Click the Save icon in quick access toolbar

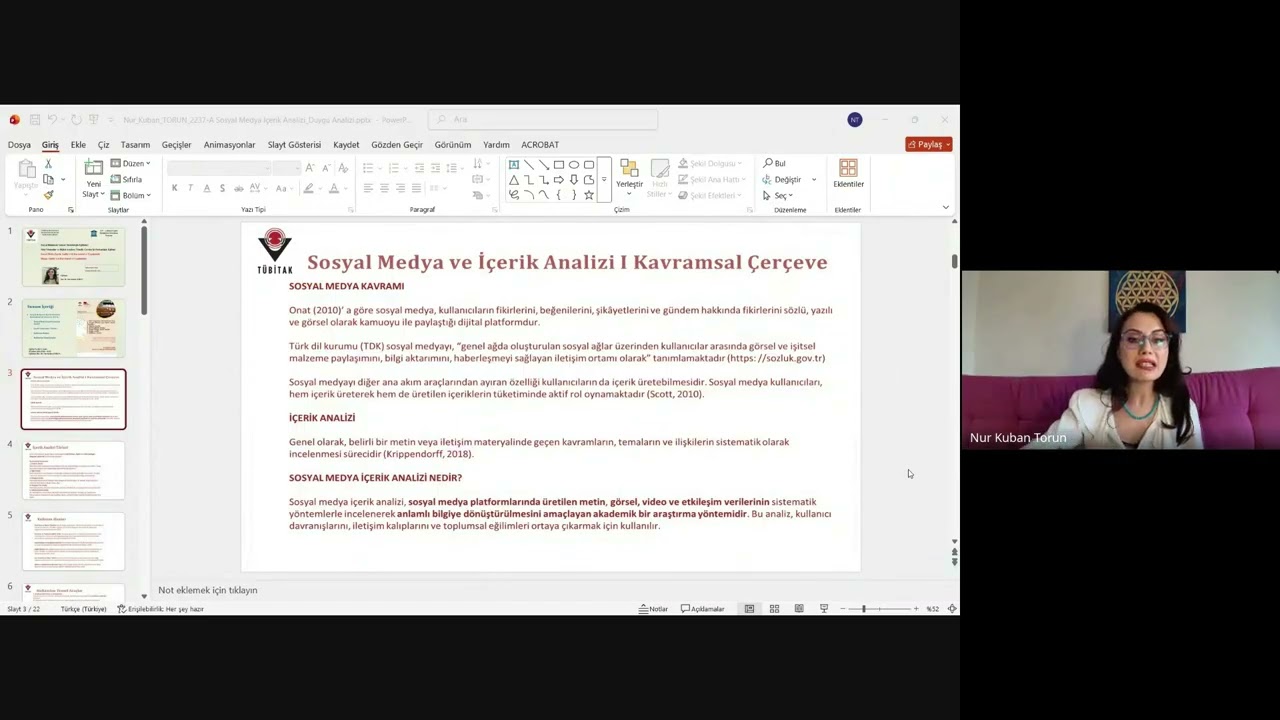pyautogui.click(x=35, y=120)
